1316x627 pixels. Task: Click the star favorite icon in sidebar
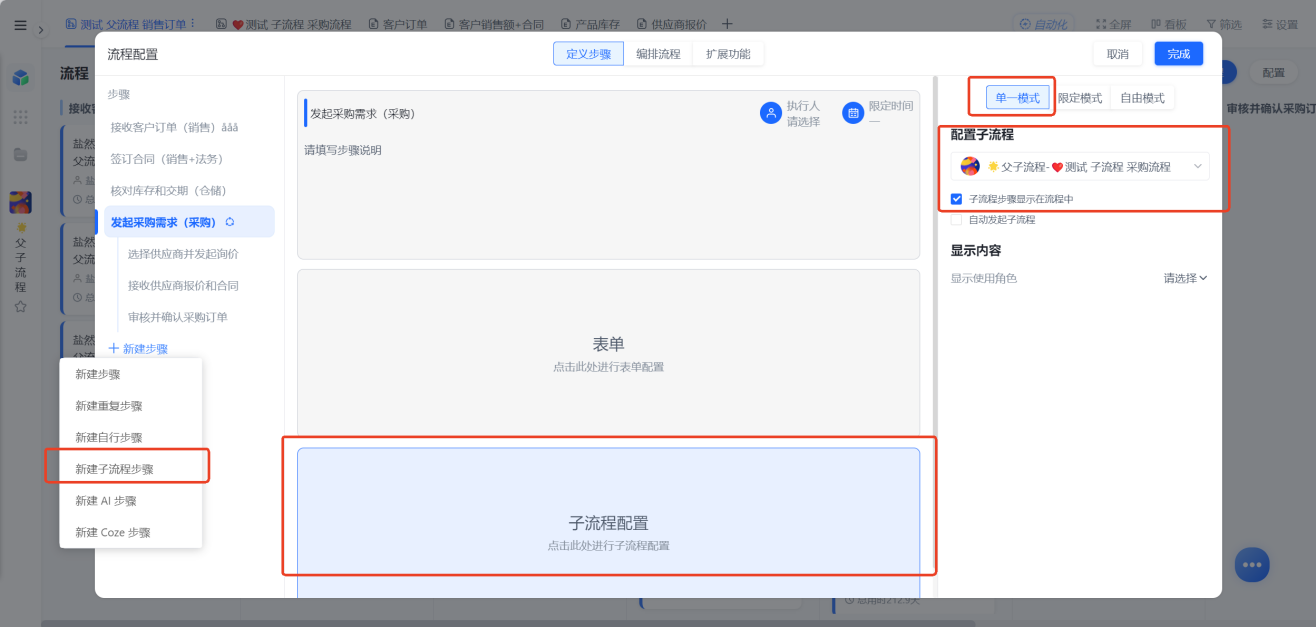pos(20,307)
